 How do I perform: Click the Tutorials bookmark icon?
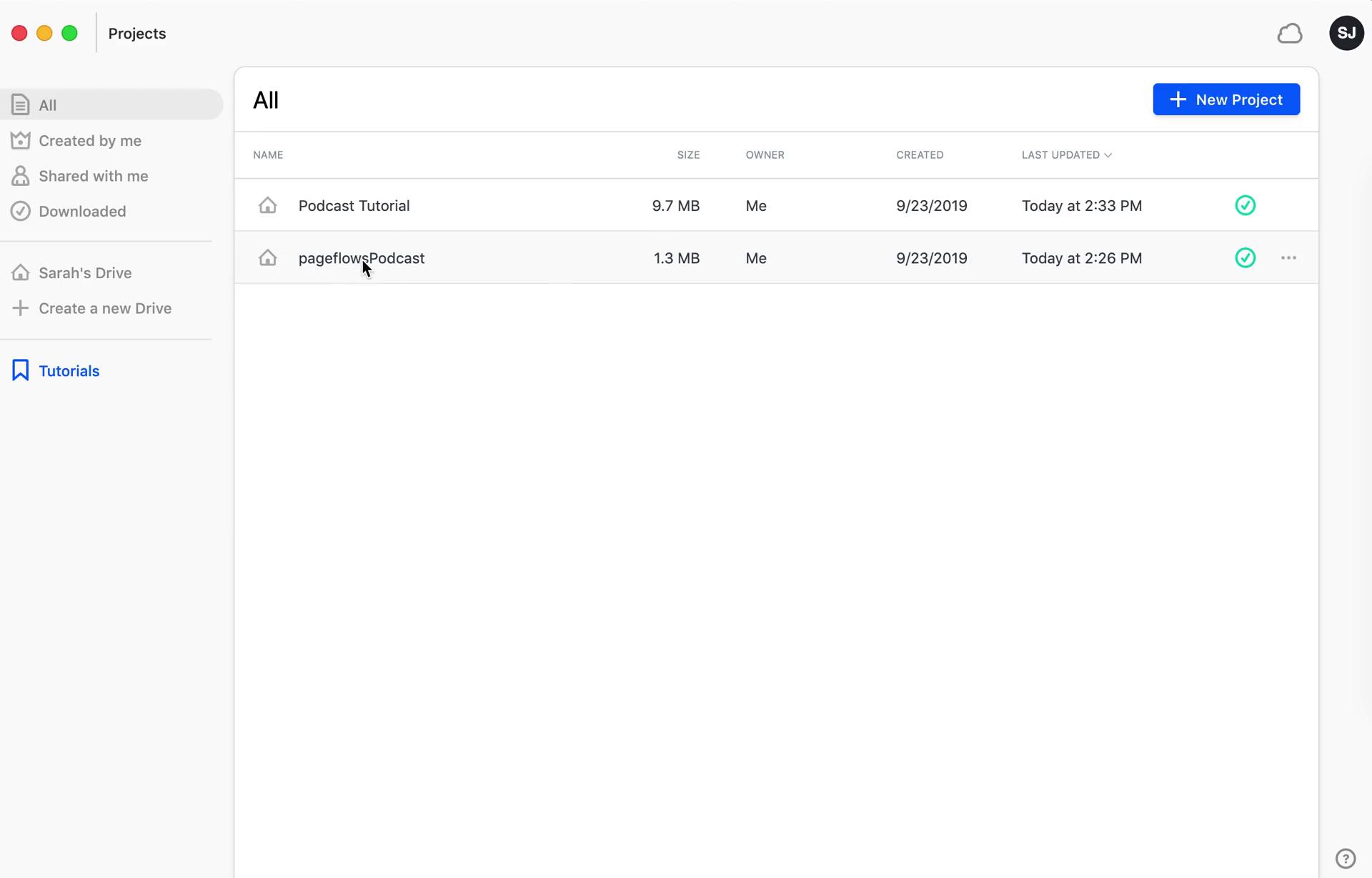(x=20, y=370)
